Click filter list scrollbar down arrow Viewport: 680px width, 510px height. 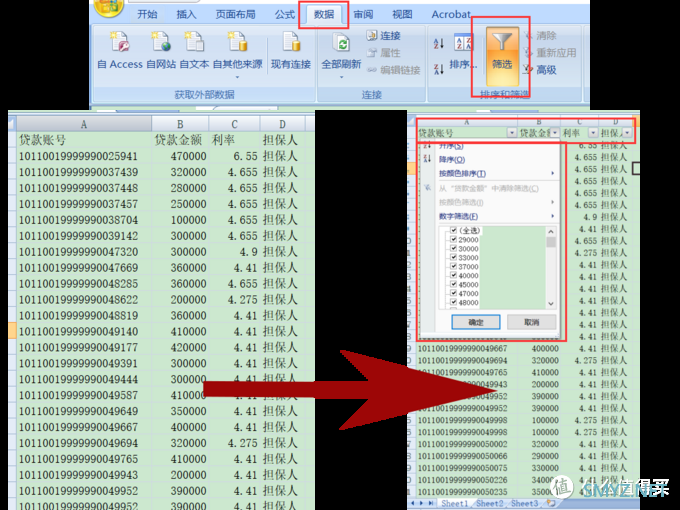(x=551, y=304)
